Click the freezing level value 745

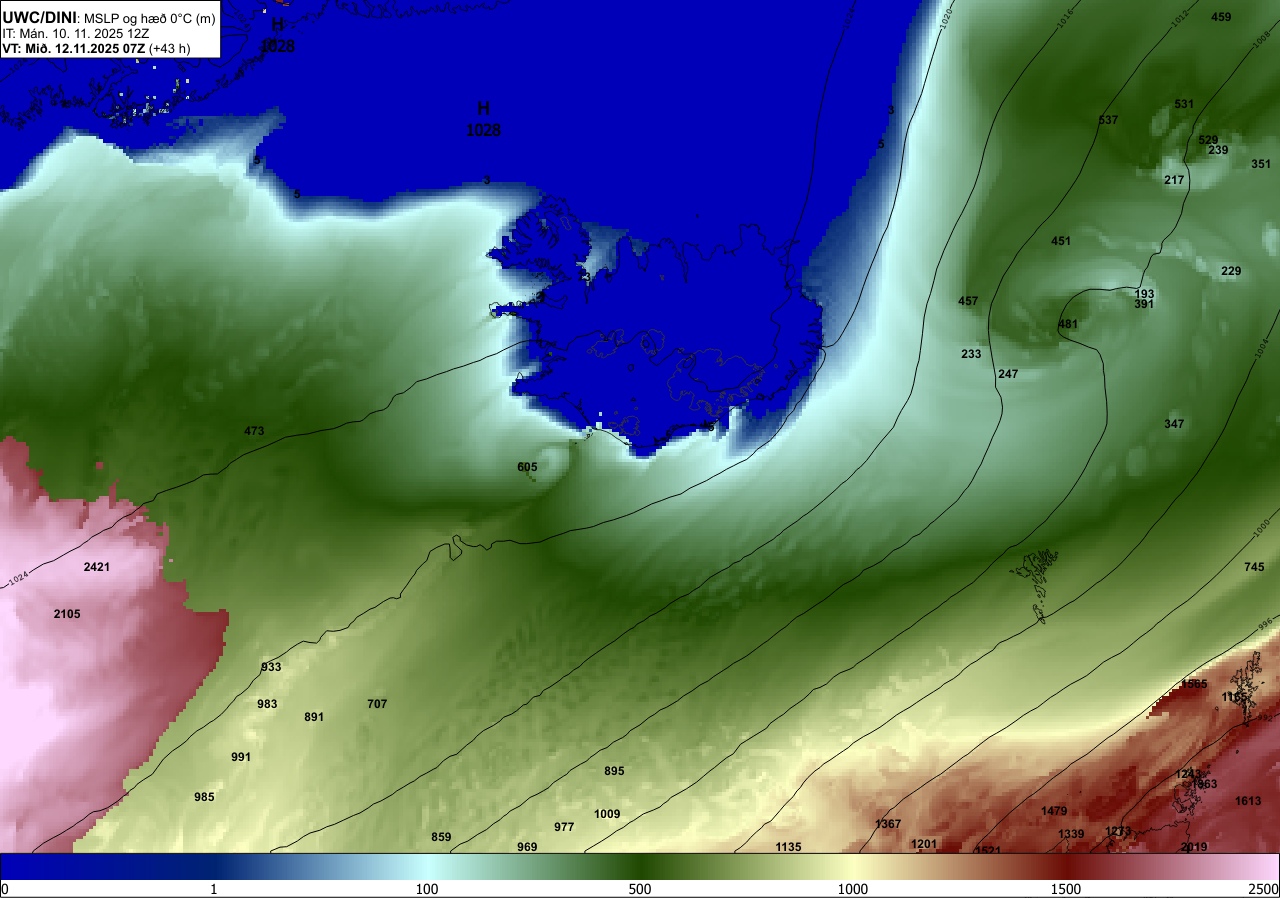pyautogui.click(x=1254, y=567)
